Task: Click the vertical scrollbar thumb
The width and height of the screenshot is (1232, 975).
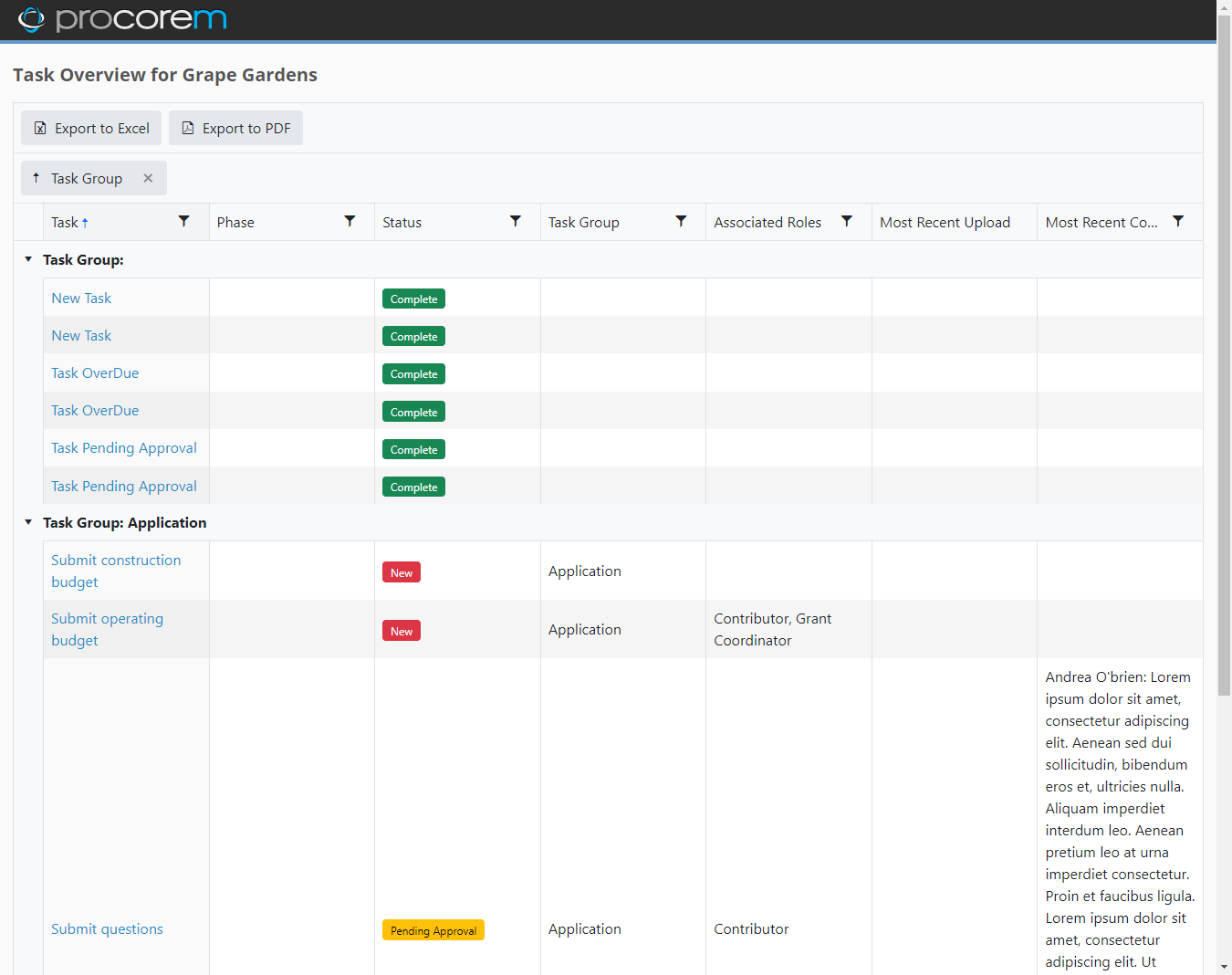Action: point(1225,356)
